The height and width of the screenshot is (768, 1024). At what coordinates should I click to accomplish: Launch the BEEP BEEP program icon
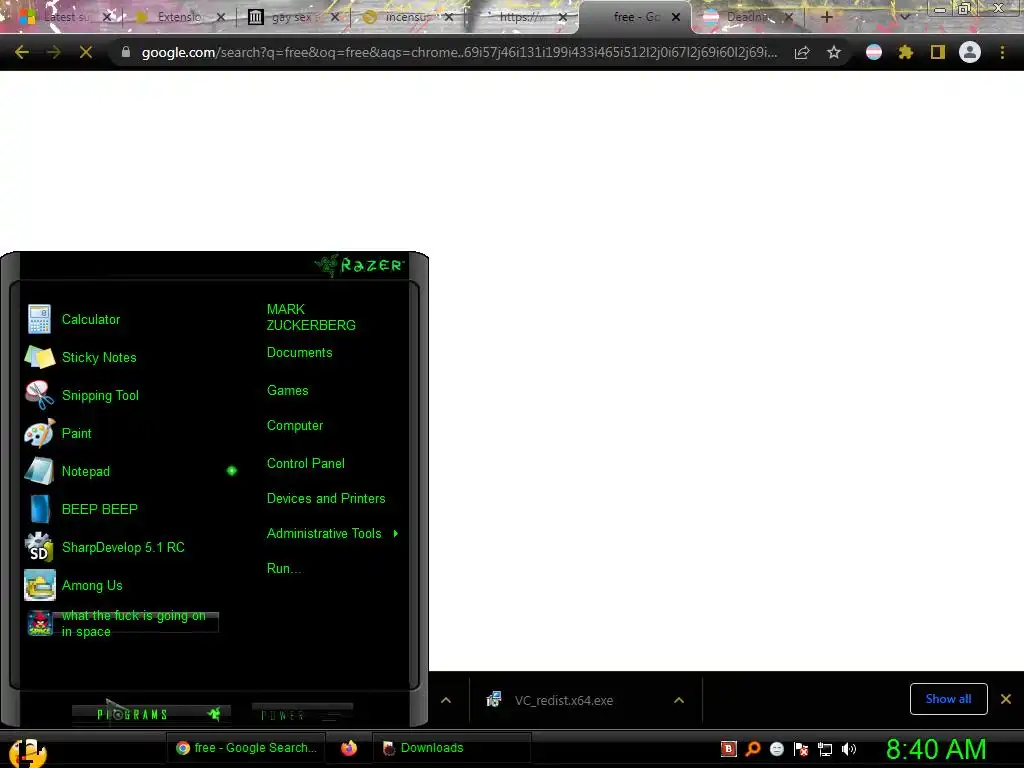click(39, 509)
